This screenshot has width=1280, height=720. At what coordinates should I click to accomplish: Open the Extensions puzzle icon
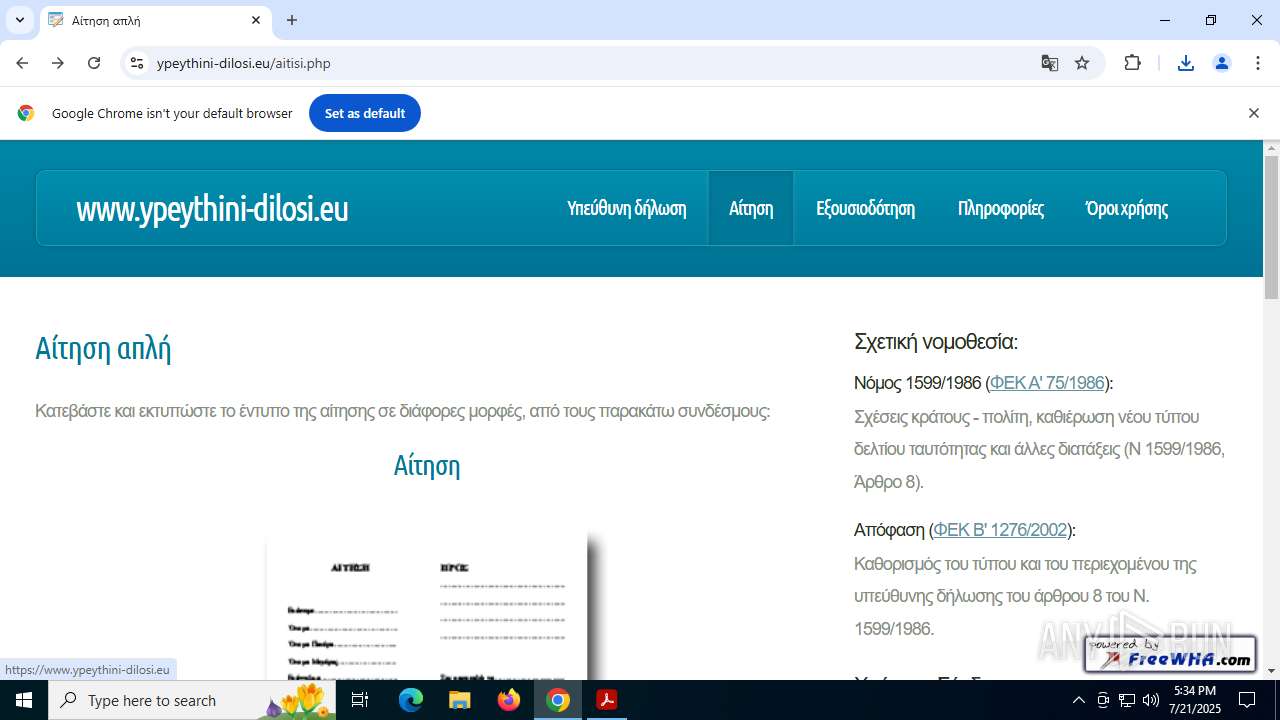point(1132,63)
